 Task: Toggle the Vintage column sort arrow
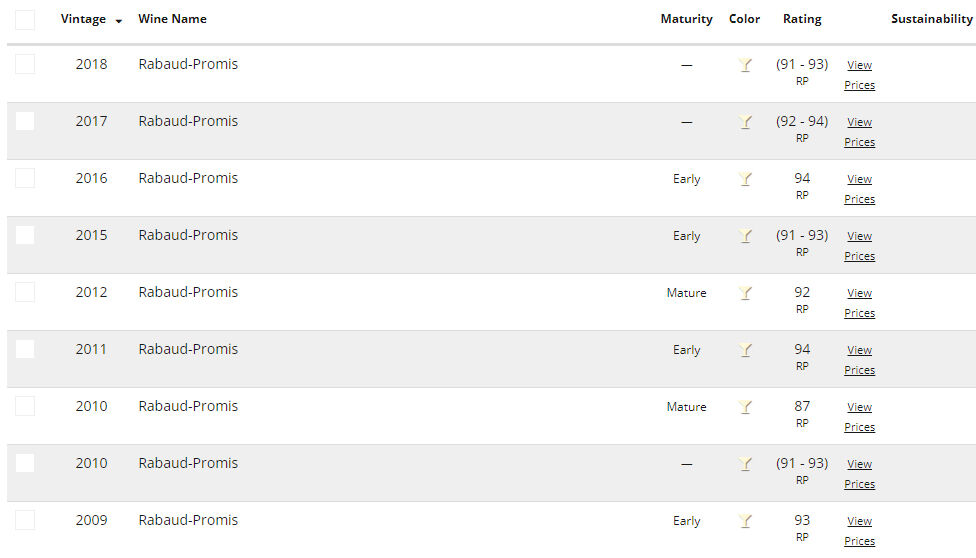point(119,21)
